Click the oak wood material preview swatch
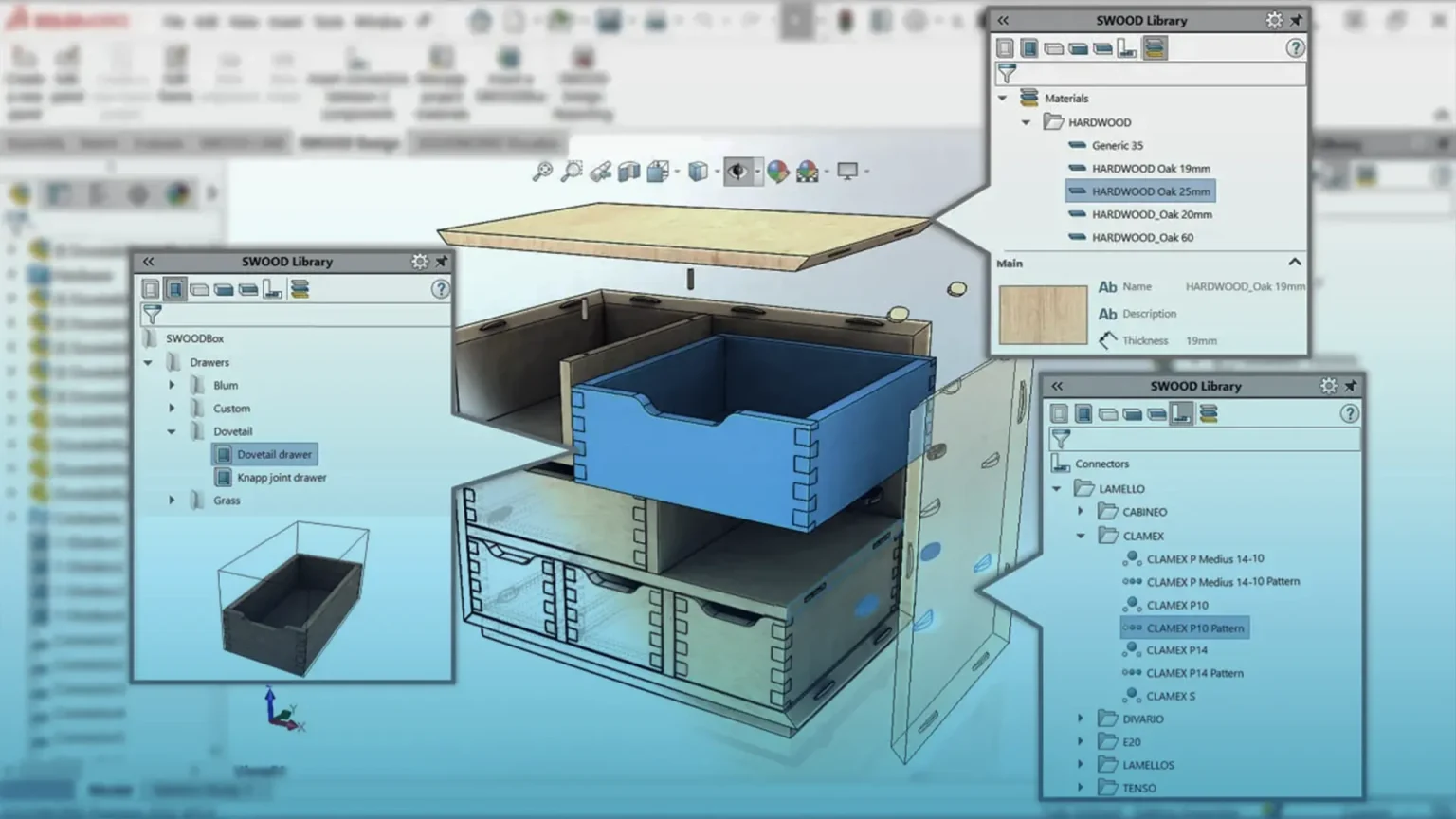The image size is (1456, 819). click(1043, 315)
